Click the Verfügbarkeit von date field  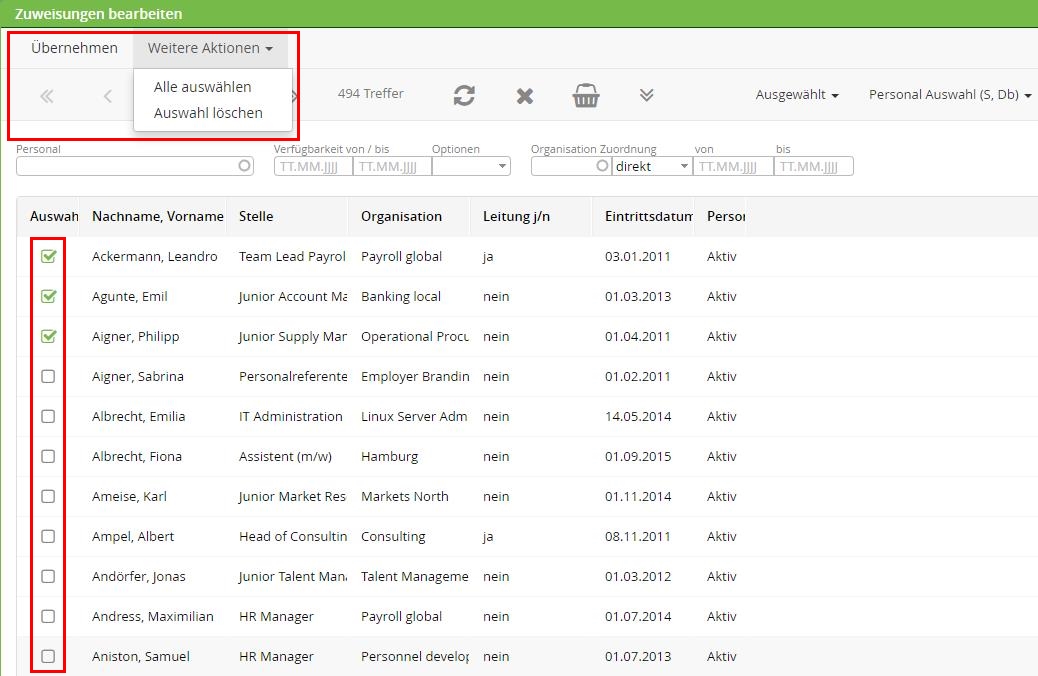313,166
